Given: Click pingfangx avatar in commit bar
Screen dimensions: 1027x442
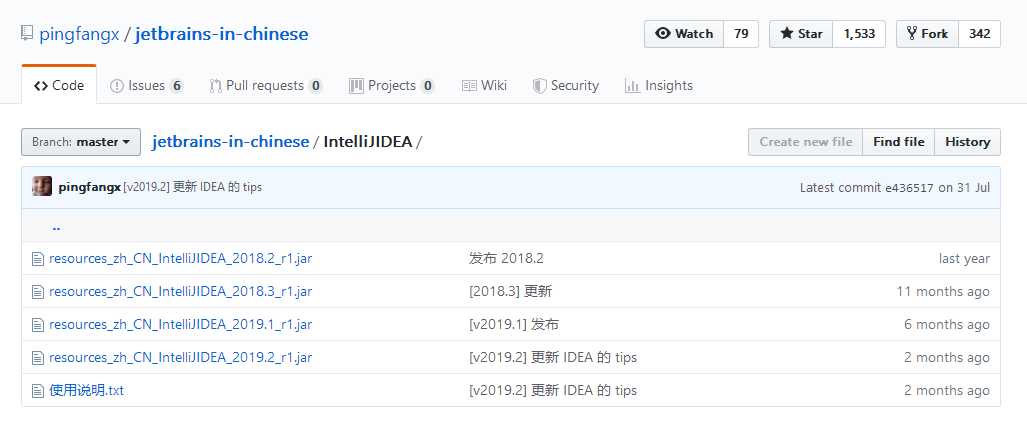Looking at the screenshot, I should 42,187.
